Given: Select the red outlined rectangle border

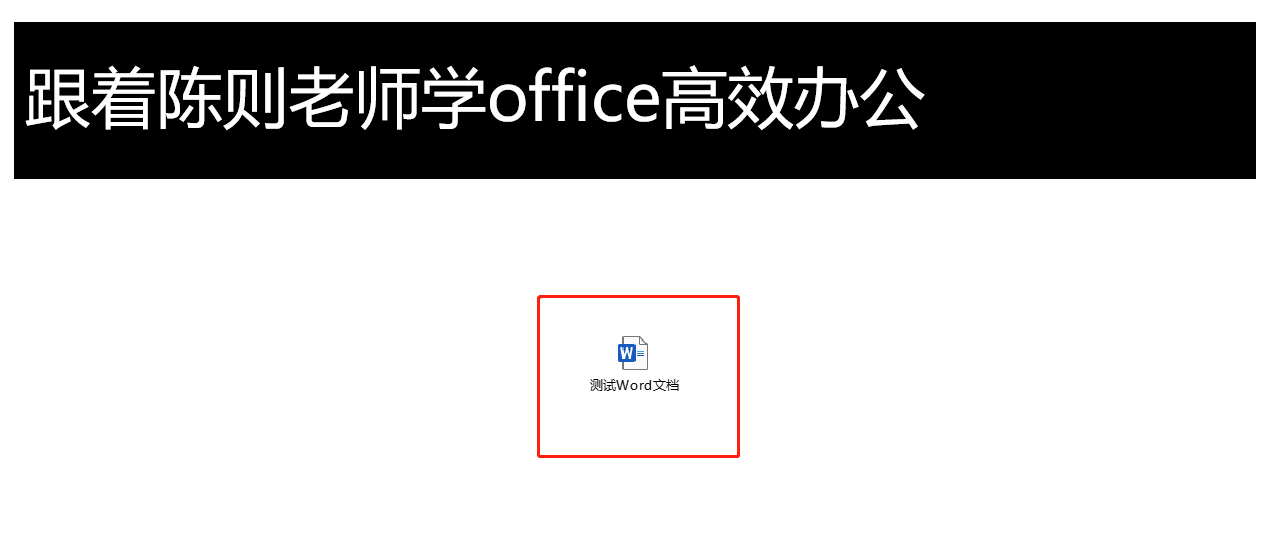Looking at the screenshot, I should tap(638, 297).
